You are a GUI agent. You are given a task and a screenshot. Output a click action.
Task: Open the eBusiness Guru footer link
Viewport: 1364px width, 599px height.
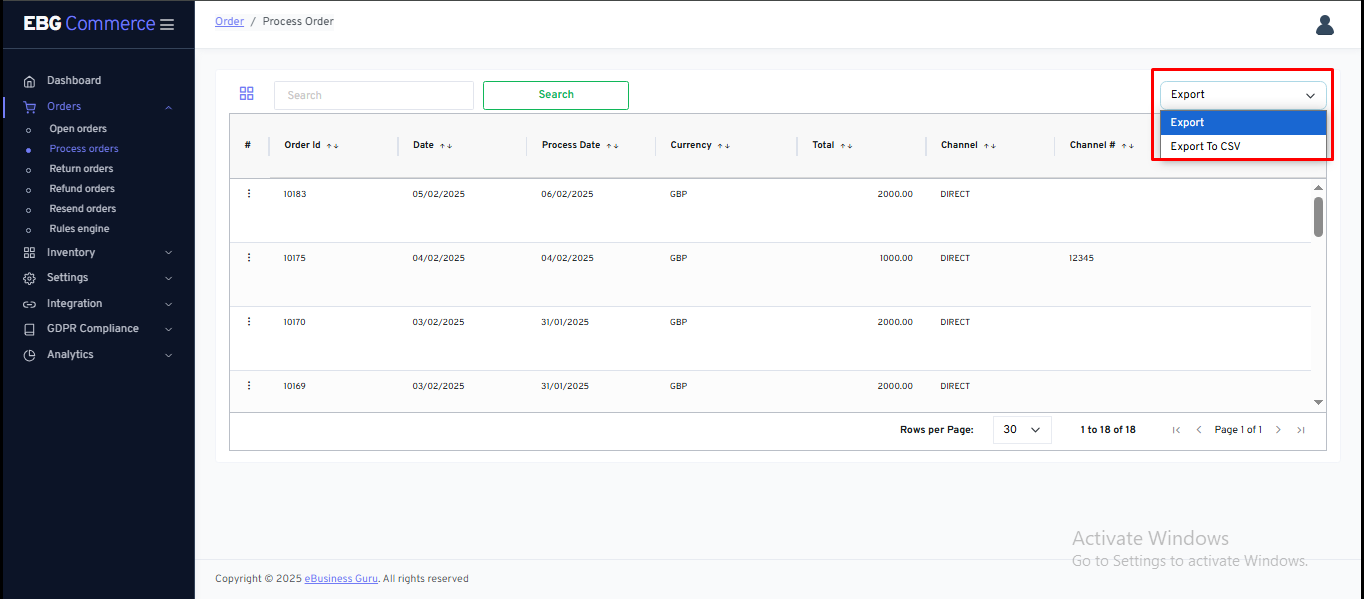click(341, 579)
